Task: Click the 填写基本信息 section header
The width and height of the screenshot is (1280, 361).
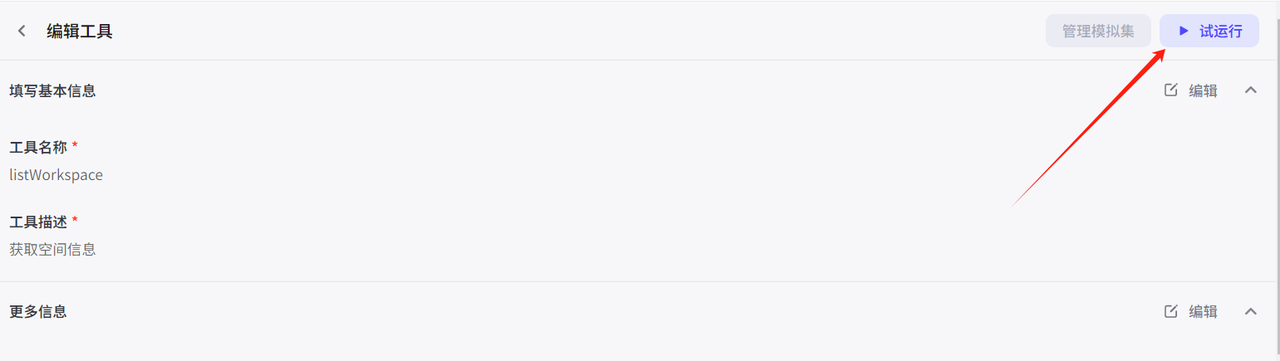Action: pyautogui.click(x=53, y=90)
